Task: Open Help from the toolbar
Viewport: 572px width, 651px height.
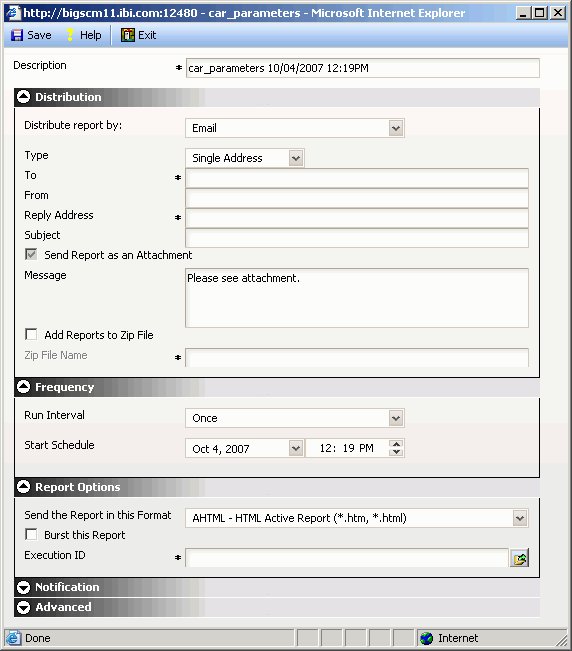Action: (x=83, y=35)
